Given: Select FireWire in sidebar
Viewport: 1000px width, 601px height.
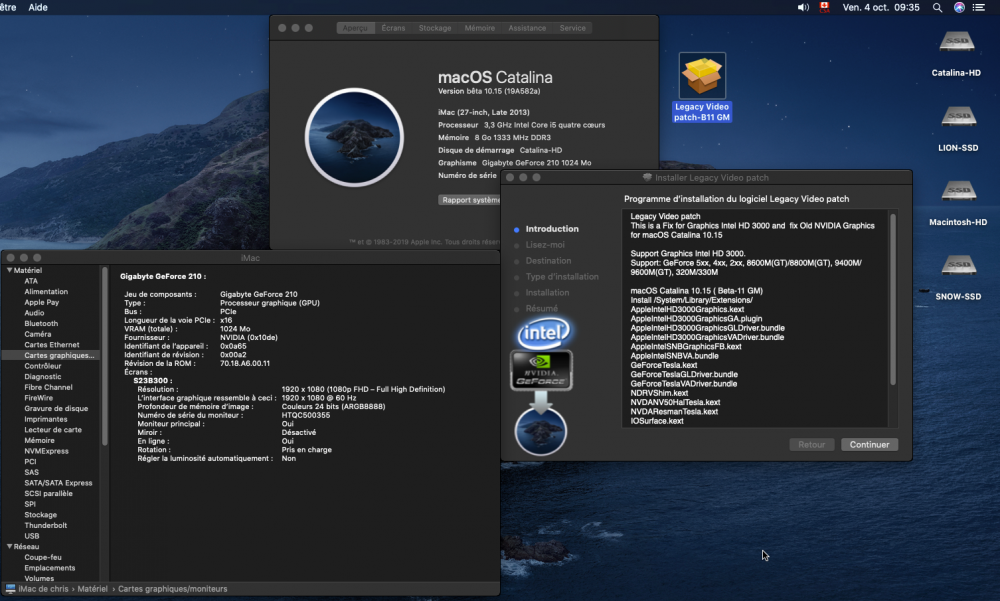Looking at the screenshot, I should [38, 398].
